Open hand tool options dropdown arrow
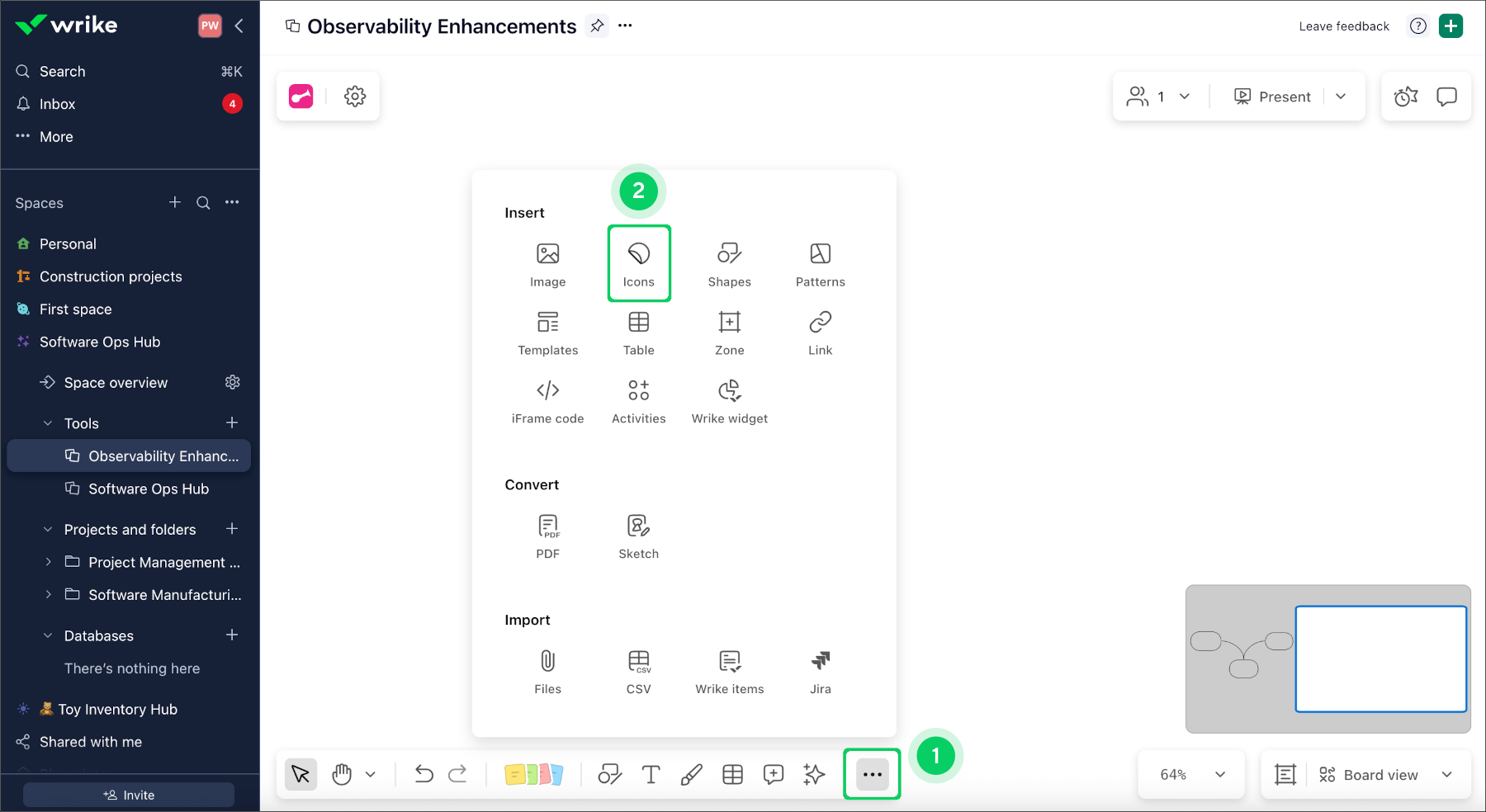Image resolution: width=1486 pixels, height=812 pixels. (x=371, y=774)
